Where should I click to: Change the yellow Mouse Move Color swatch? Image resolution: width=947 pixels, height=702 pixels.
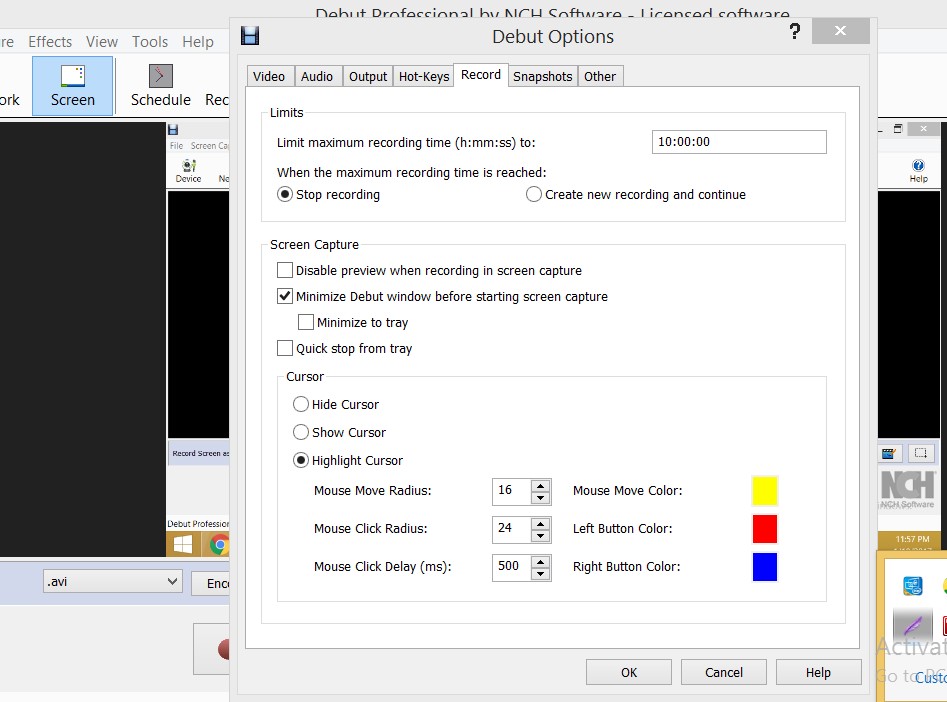point(765,491)
